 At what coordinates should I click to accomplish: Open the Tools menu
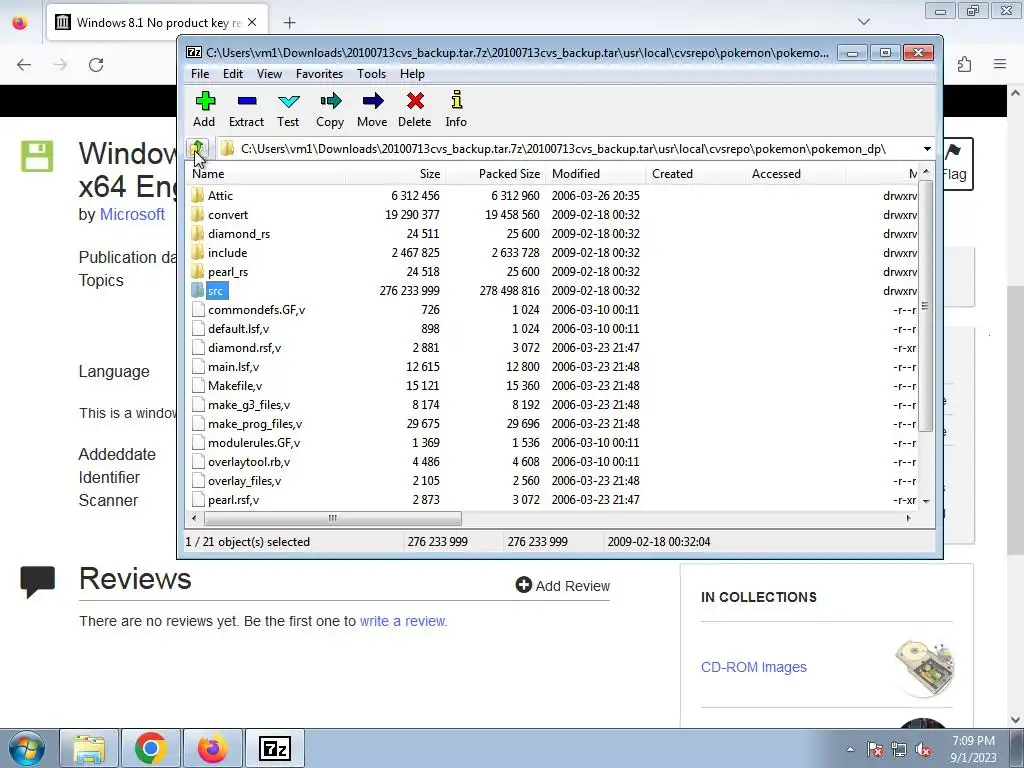371,74
